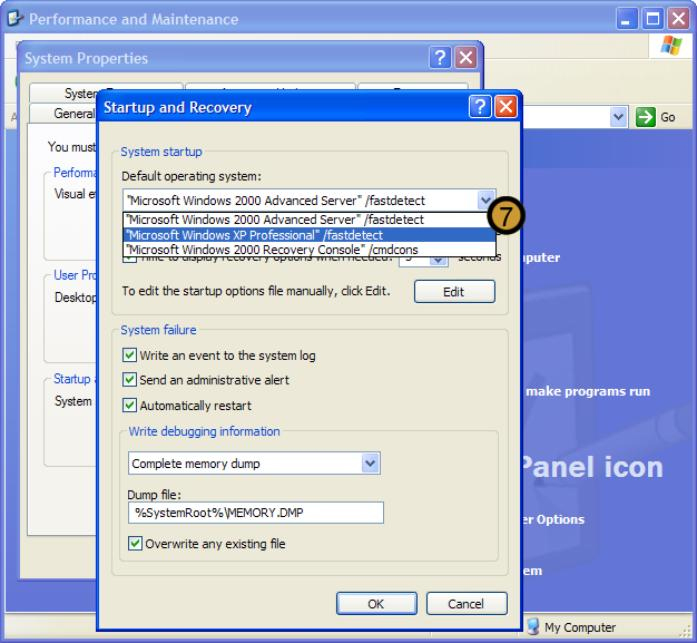Minimize the Performance and Maintenance window
This screenshot has height=643, width=697.
pyautogui.click(x=626, y=19)
